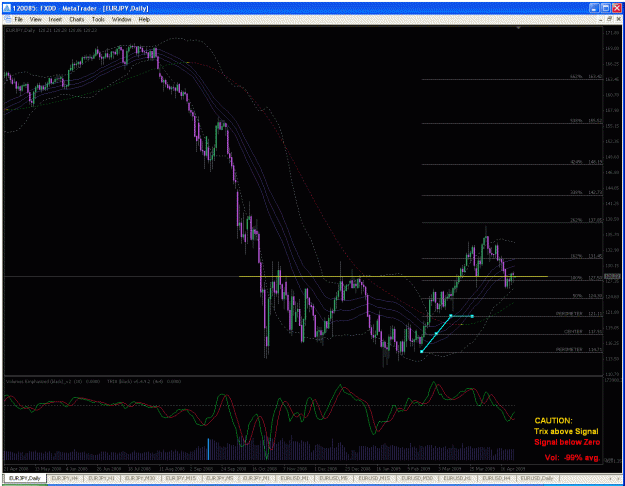Click the MetaTrader app icon in title bar
Image resolution: width=625 pixels, height=486 pixels.
click(7, 8)
